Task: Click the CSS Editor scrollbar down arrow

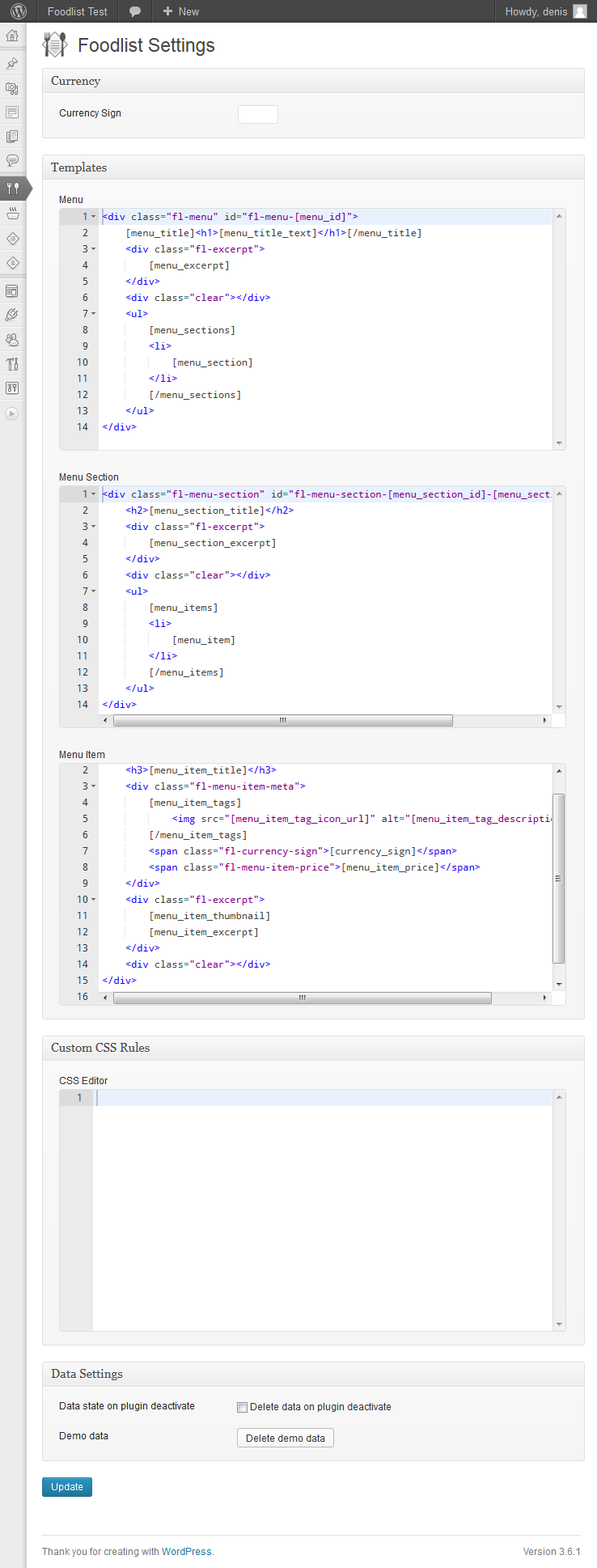Action: (x=559, y=1324)
